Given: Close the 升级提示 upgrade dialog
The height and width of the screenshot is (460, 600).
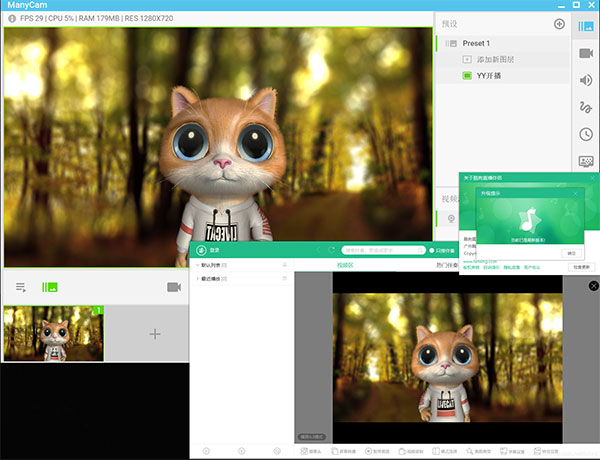Looking at the screenshot, I should [x=575, y=194].
